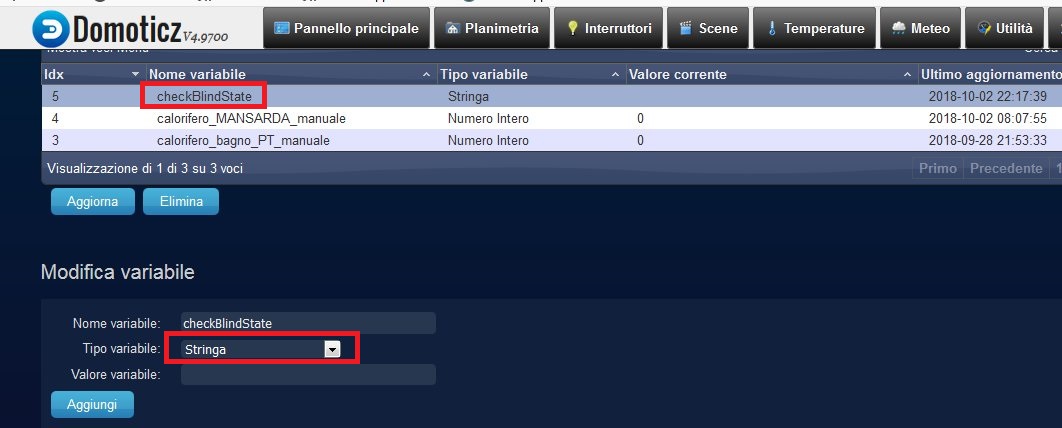
Task: Go to Precedente page
Action: tap(1006, 168)
